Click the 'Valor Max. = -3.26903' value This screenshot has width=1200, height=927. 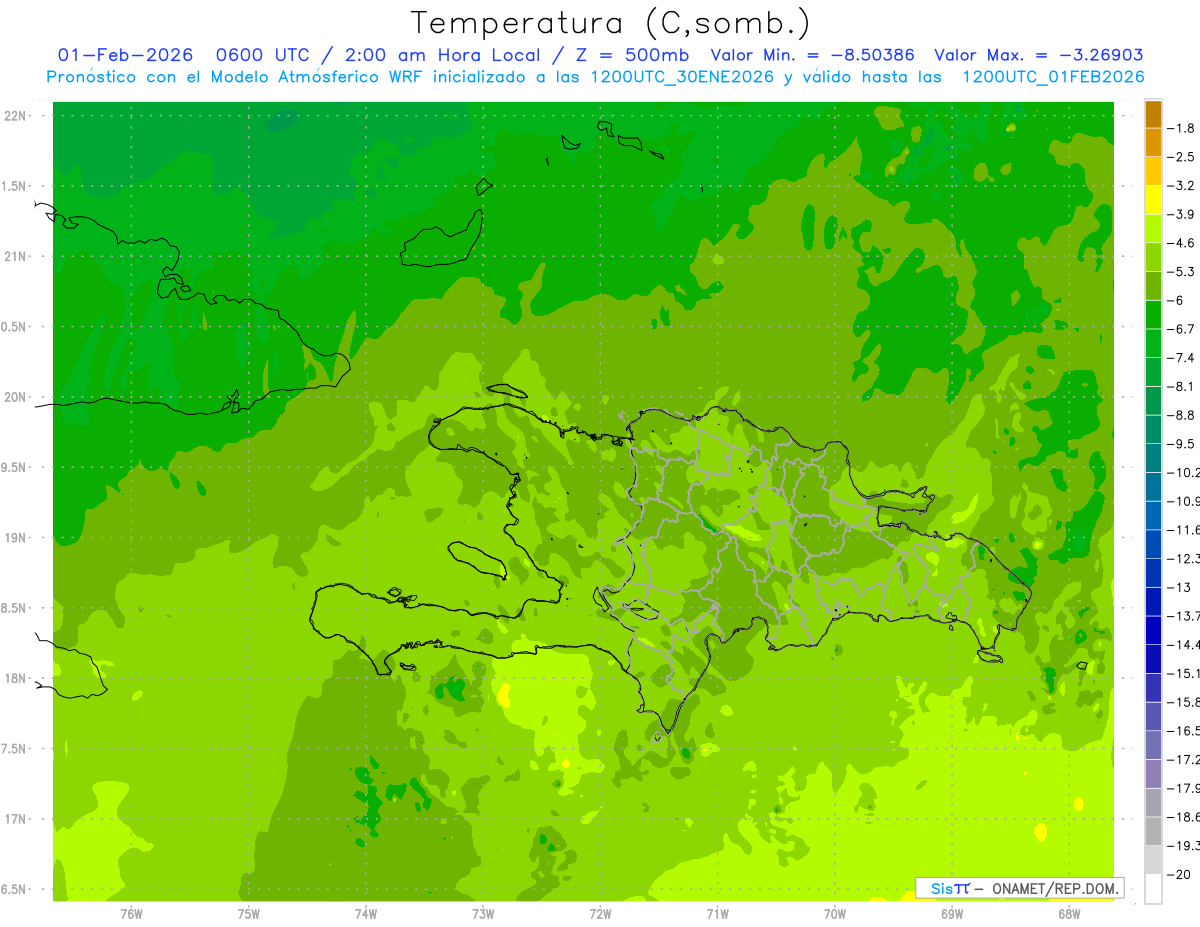pyautogui.click(x=1038, y=56)
